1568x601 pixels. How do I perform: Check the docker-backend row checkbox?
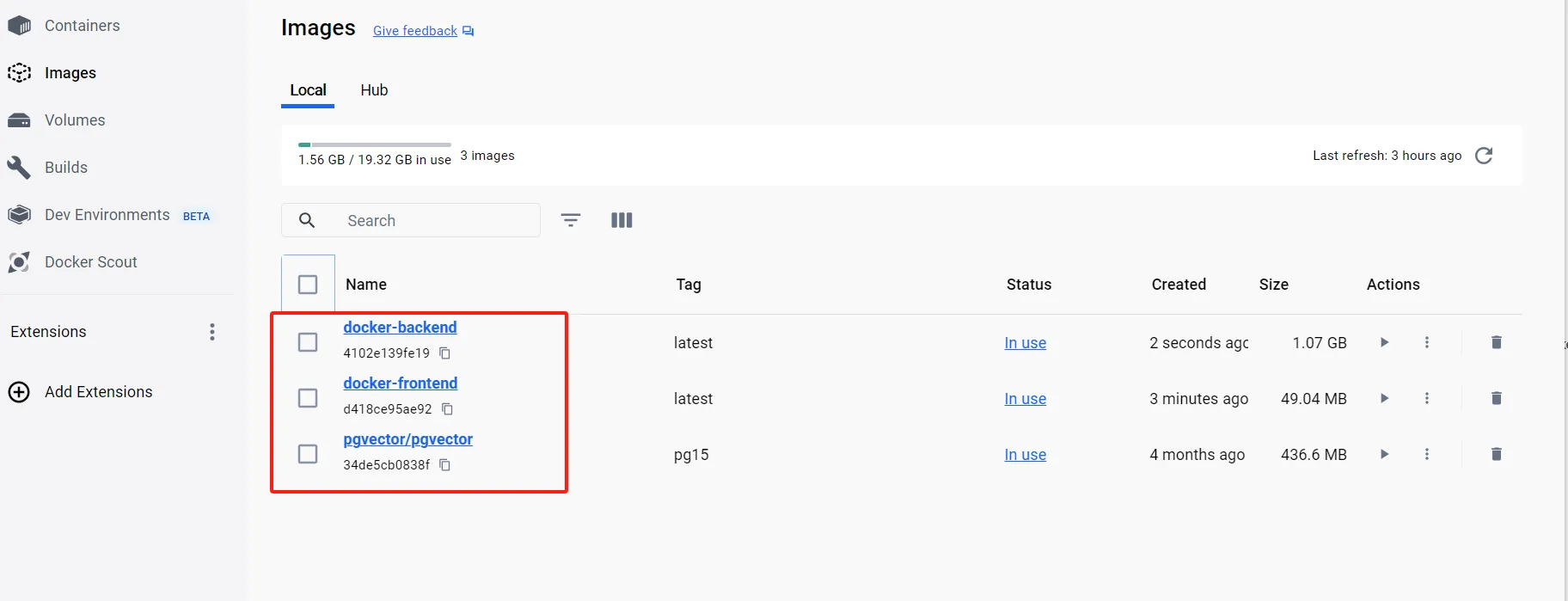click(308, 342)
